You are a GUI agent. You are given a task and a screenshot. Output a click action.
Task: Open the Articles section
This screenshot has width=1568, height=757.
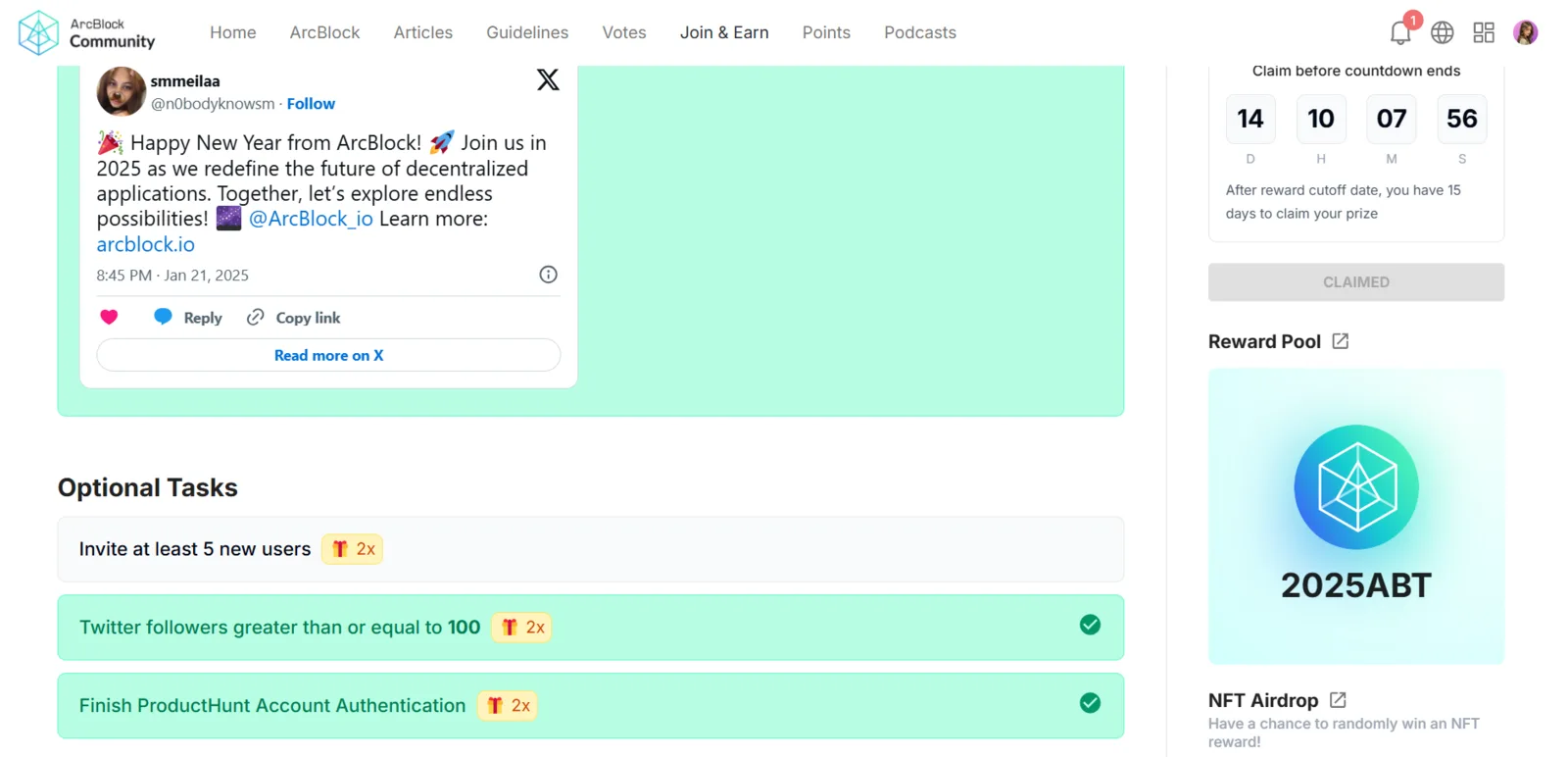(x=423, y=32)
